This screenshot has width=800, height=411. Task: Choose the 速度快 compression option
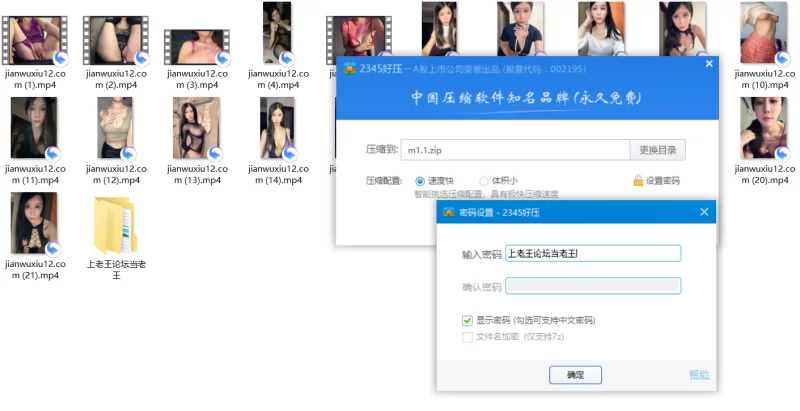[x=419, y=180]
